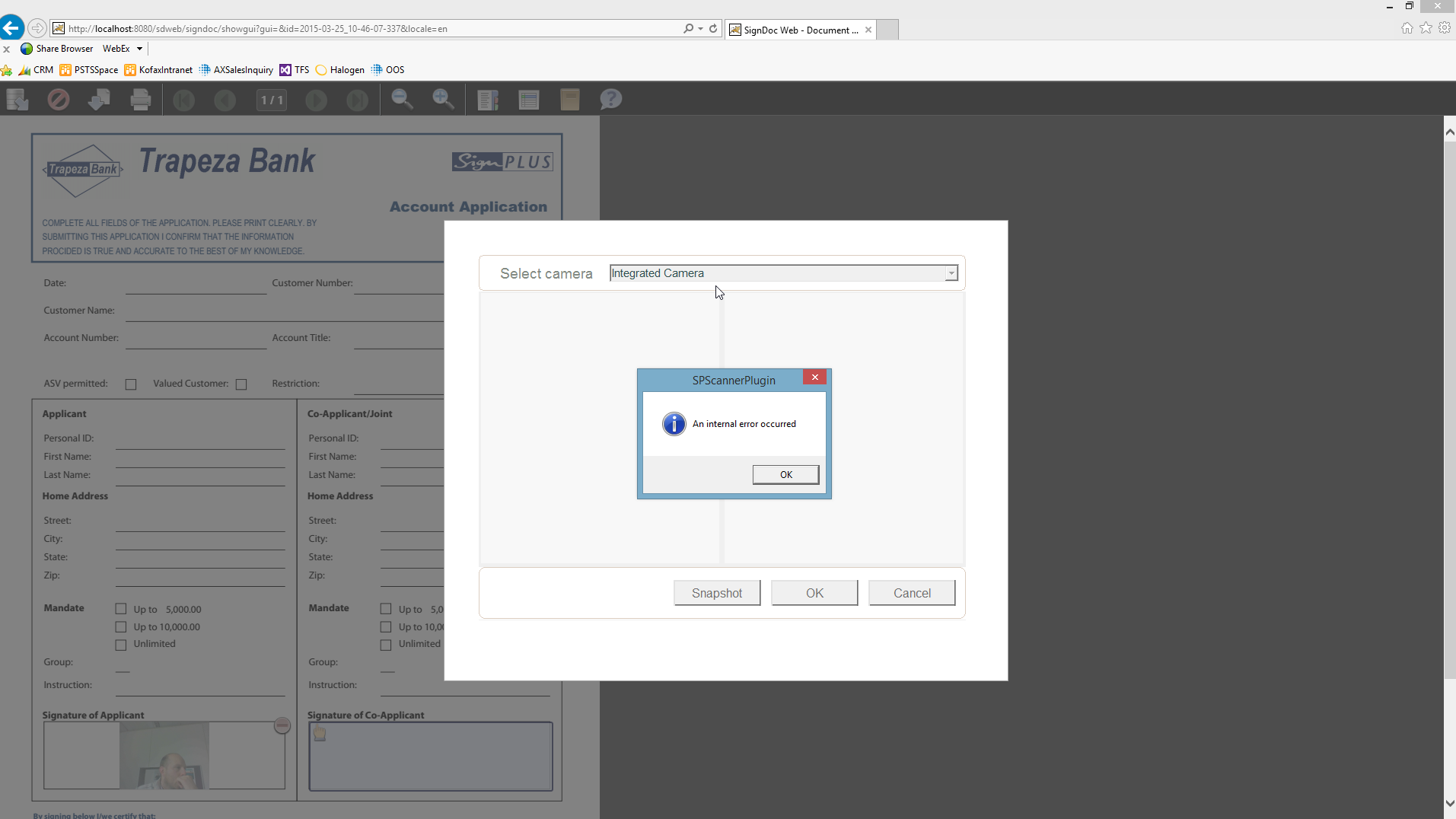Open AXSalesInquiry favorites link

[236, 70]
